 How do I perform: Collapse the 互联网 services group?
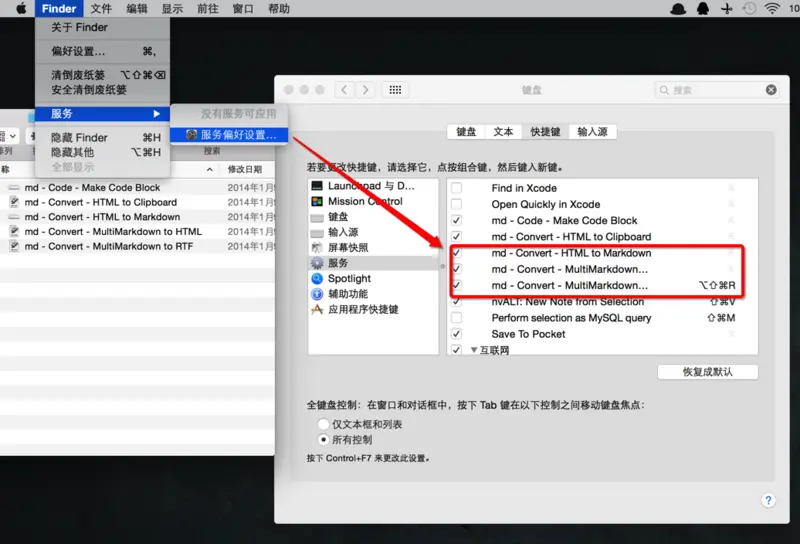(x=474, y=350)
